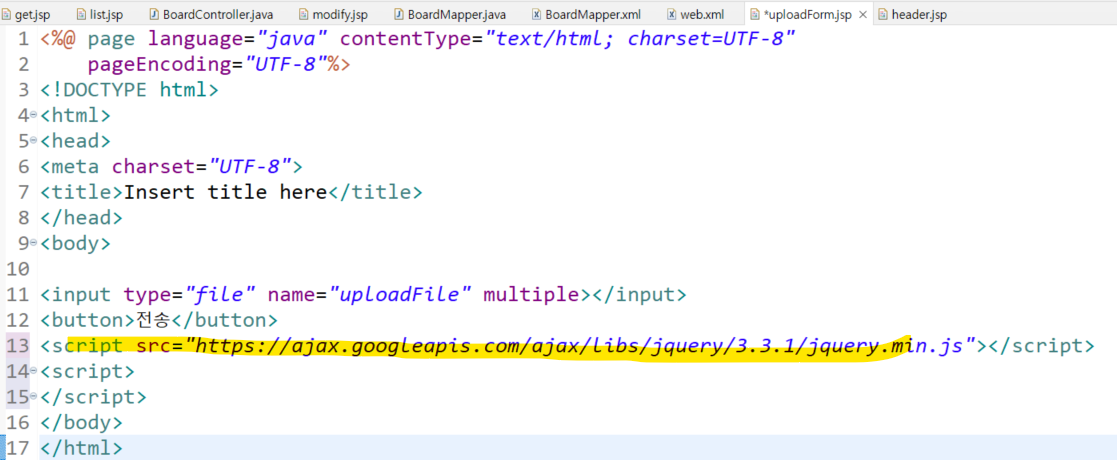Click the button tag with 전송 text
The height and width of the screenshot is (460, 1117).
click(x=159, y=320)
